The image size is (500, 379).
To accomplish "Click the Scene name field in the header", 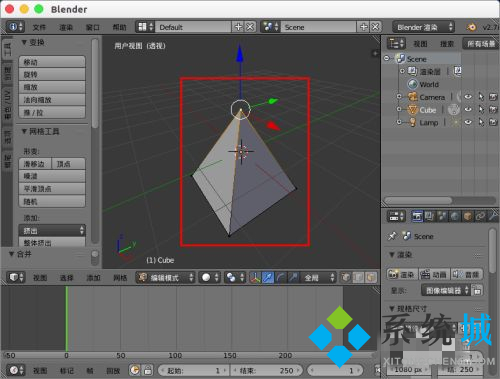I will click(x=318, y=27).
